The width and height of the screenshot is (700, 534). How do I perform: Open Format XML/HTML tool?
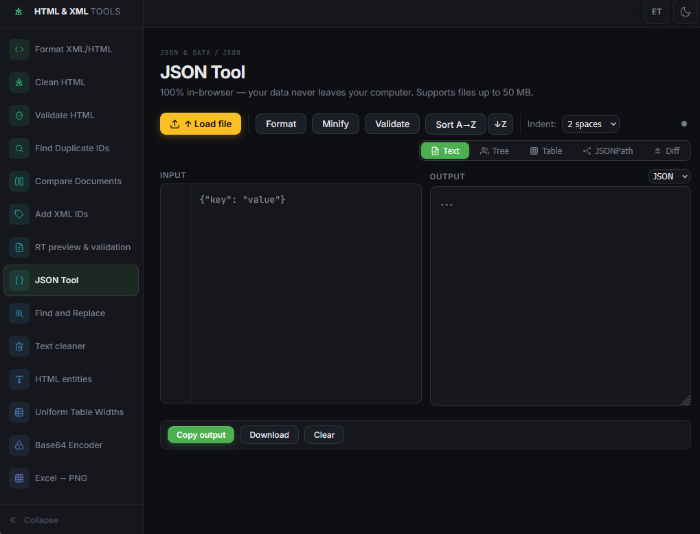pyautogui.click(x=71, y=49)
